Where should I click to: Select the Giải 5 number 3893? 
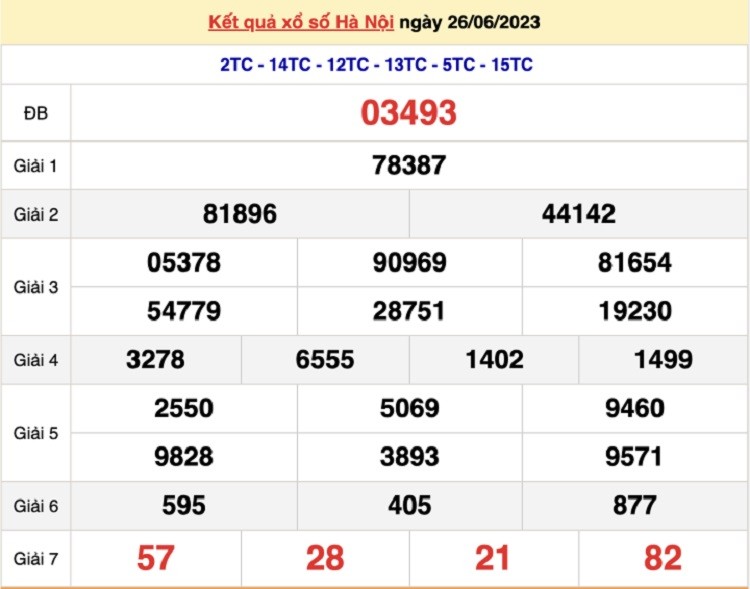point(409,457)
